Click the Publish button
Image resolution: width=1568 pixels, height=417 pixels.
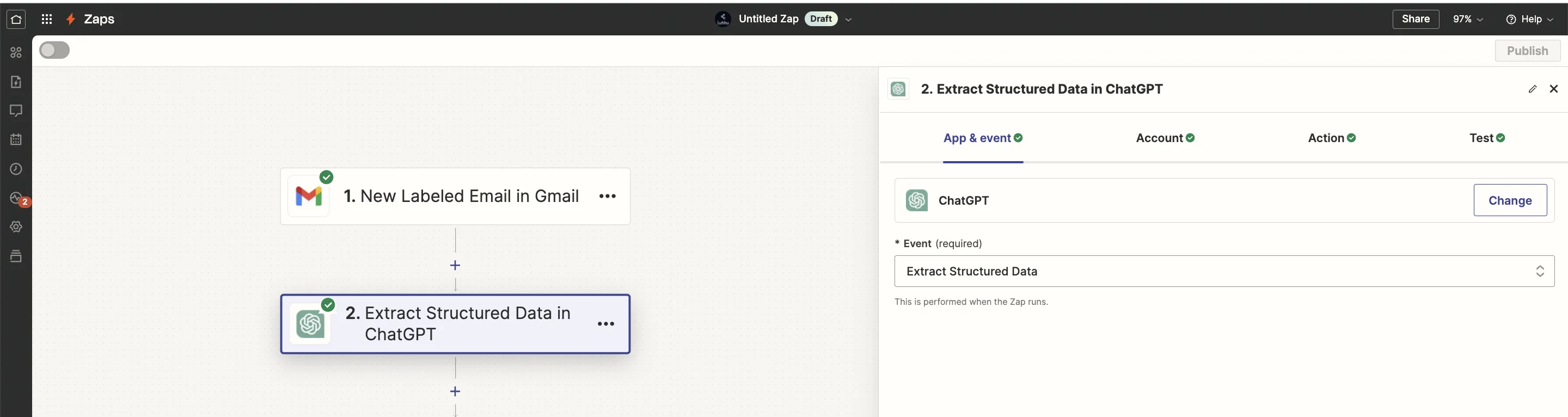click(1527, 51)
